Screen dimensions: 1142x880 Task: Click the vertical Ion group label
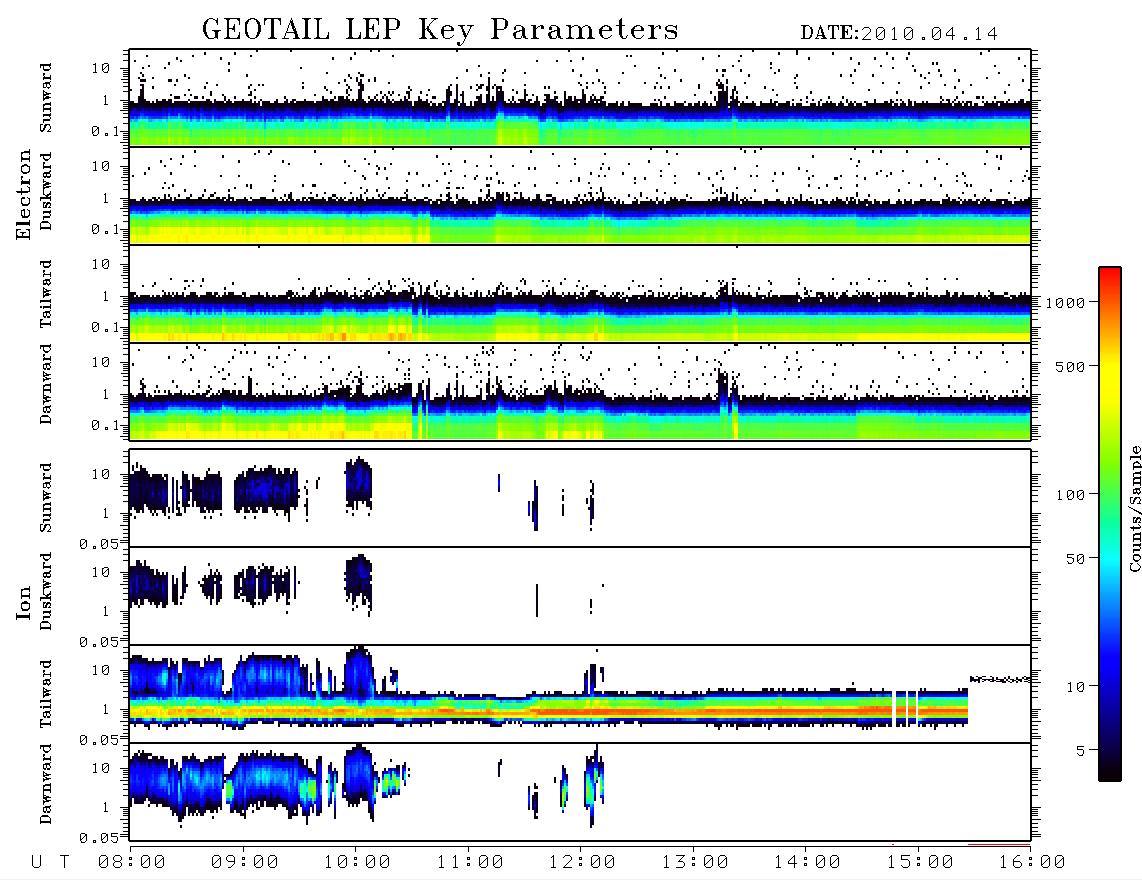click(x=23, y=602)
